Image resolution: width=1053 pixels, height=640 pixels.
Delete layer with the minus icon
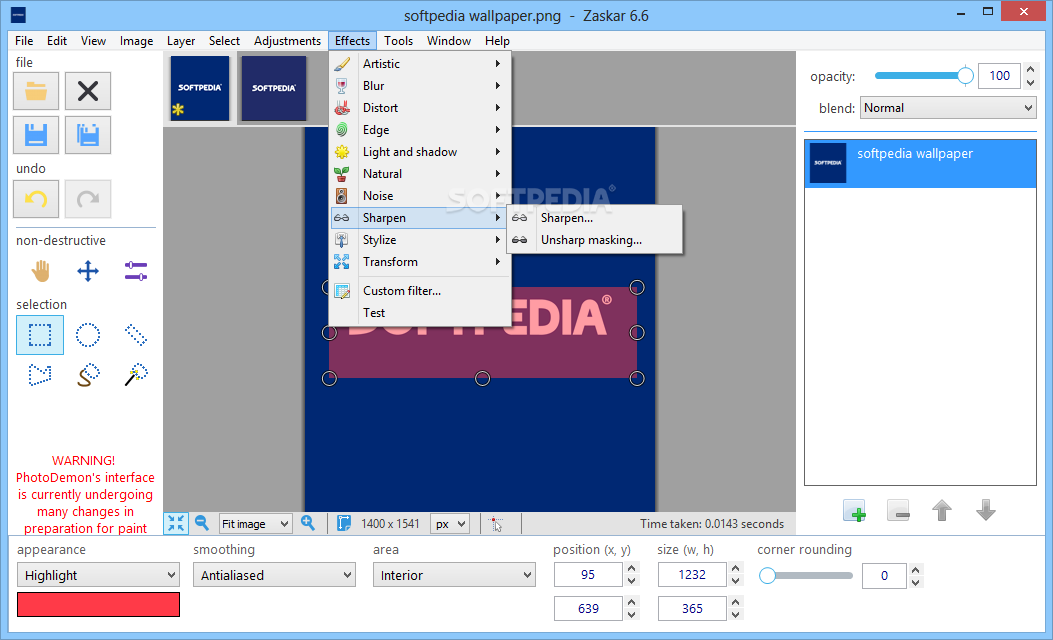click(x=898, y=510)
